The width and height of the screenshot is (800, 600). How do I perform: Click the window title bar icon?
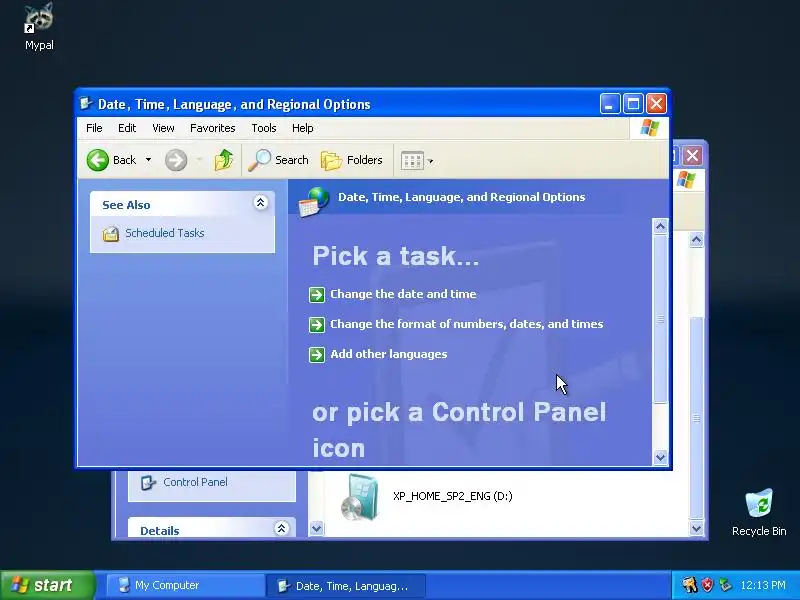tap(86, 104)
